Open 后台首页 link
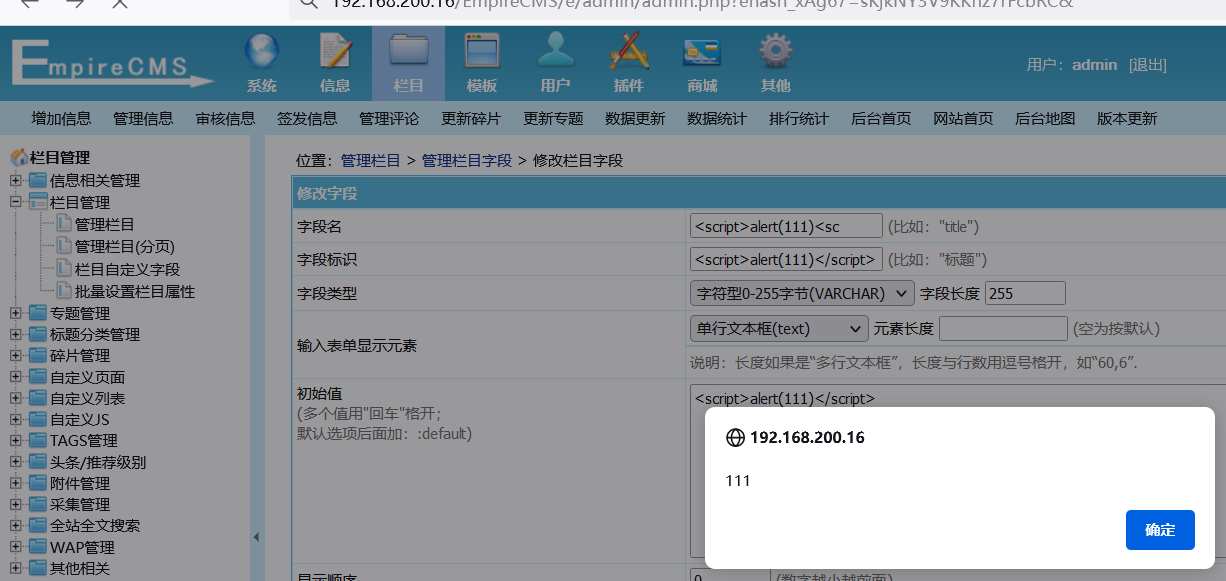Screen dimensions: 1226x581 [881, 119]
